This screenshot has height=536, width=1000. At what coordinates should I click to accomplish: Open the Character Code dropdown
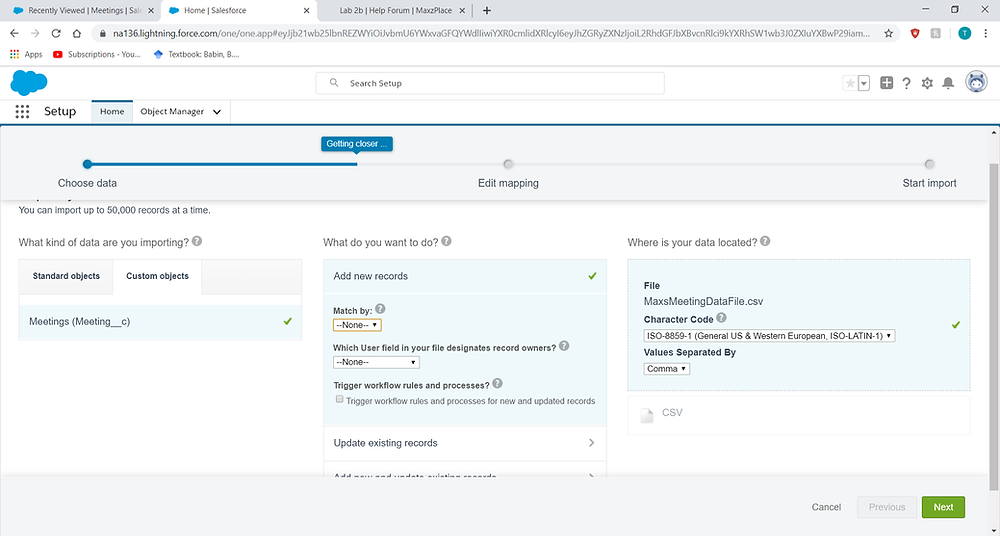coord(769,336)
